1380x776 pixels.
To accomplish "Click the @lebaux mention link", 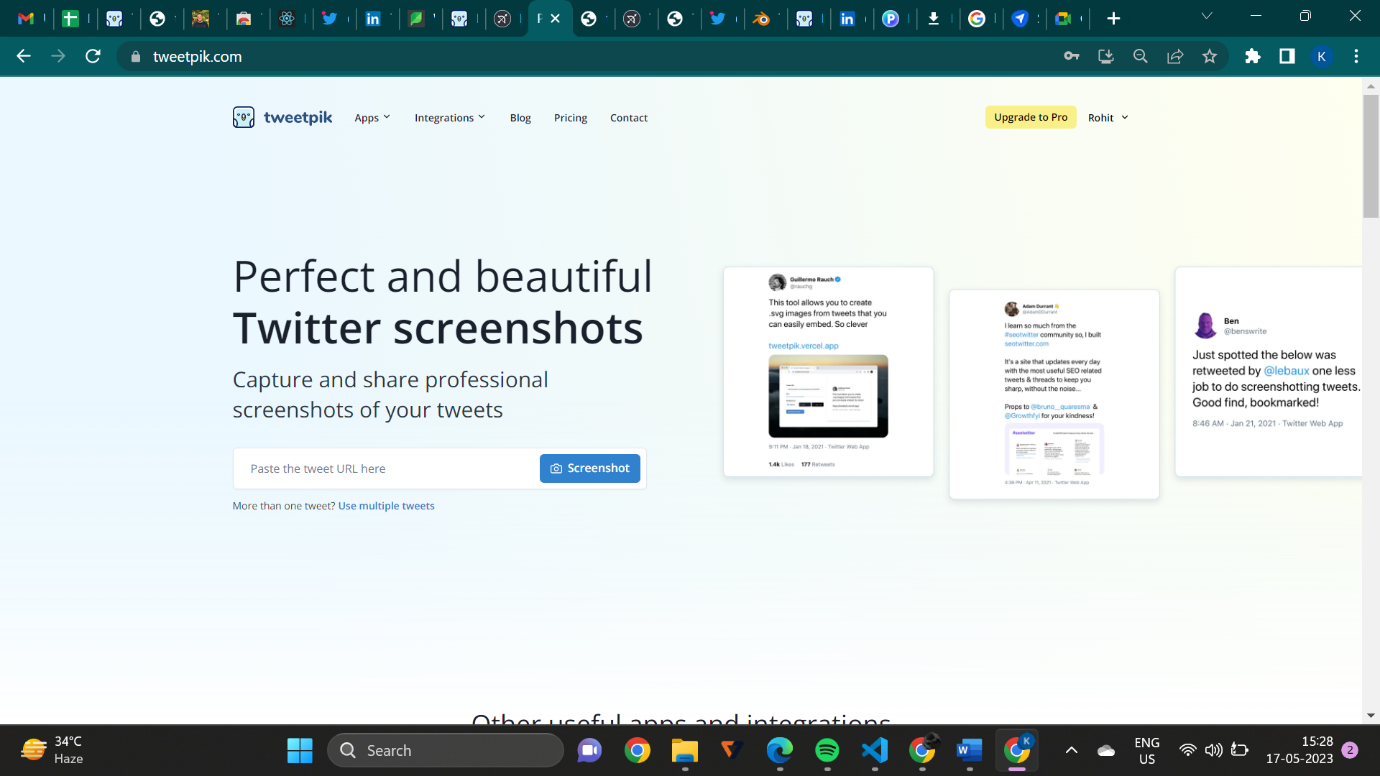I will tap(1285, 371).
